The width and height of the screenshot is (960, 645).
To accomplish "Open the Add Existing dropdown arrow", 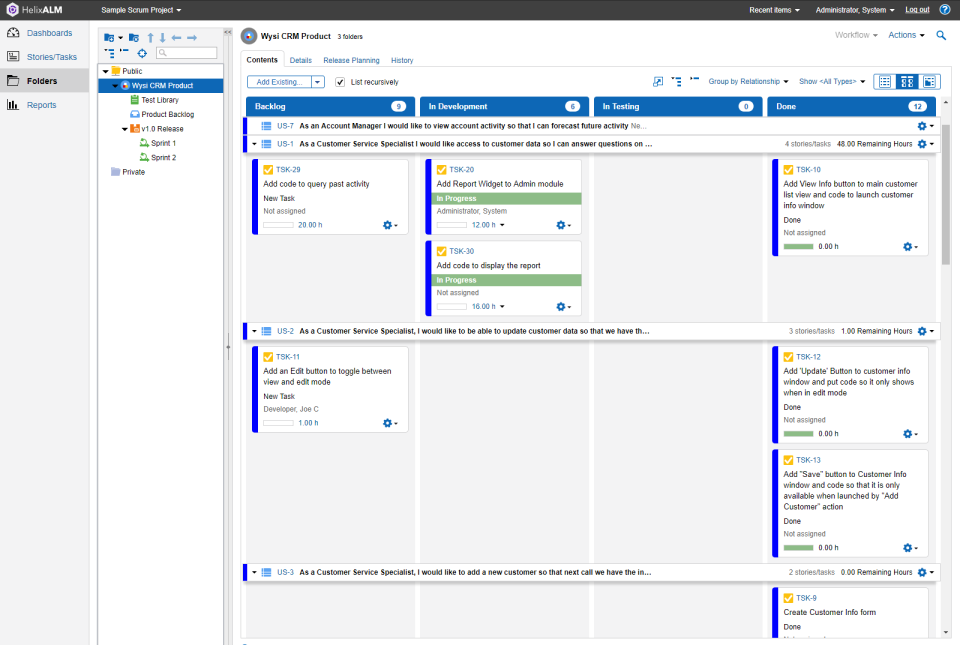I will [318, 82].
